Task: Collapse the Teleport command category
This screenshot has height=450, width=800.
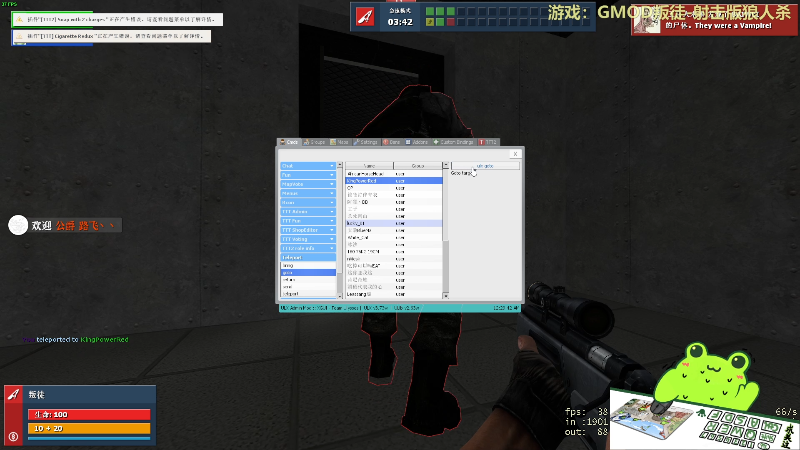Action: 308,258
